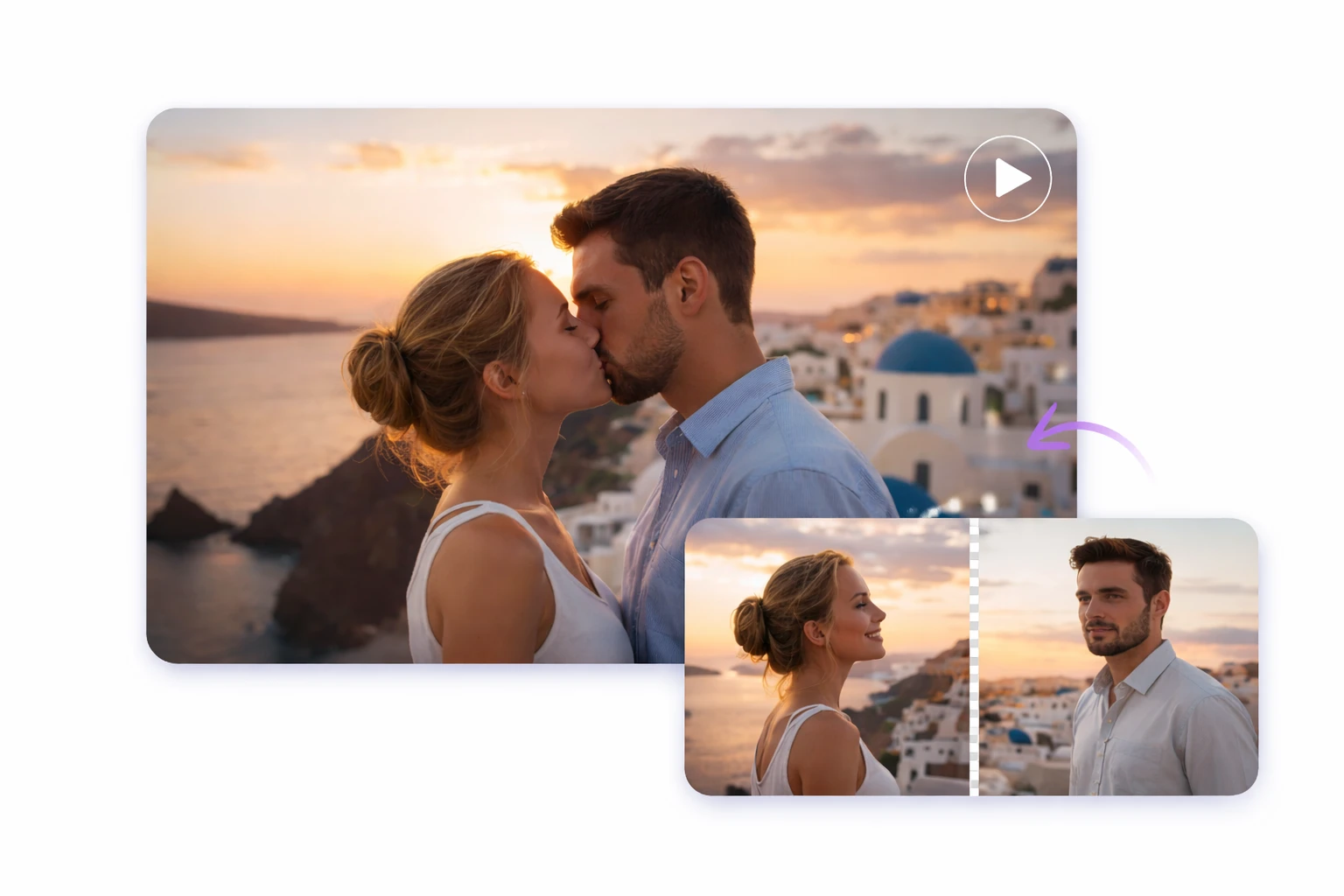Click the white village buildings in woman's thumbnail
The height and width of the screenshot is (896, 1344).
[x=927, y=726]
